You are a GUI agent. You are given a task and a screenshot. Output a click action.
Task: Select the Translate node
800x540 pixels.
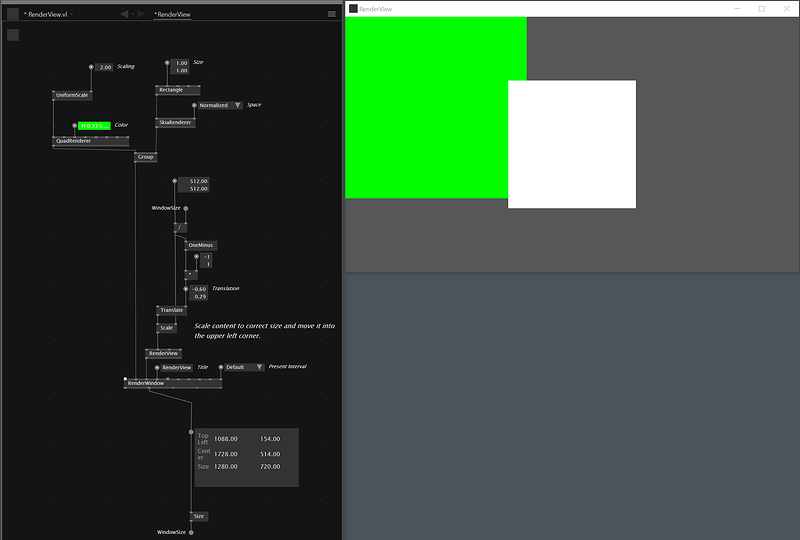coord(171,310)
